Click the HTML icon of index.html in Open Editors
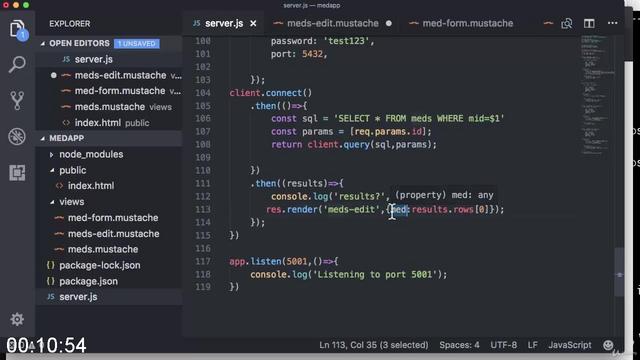The height and width of the screenshot is (360, 640). pos(66,123)
